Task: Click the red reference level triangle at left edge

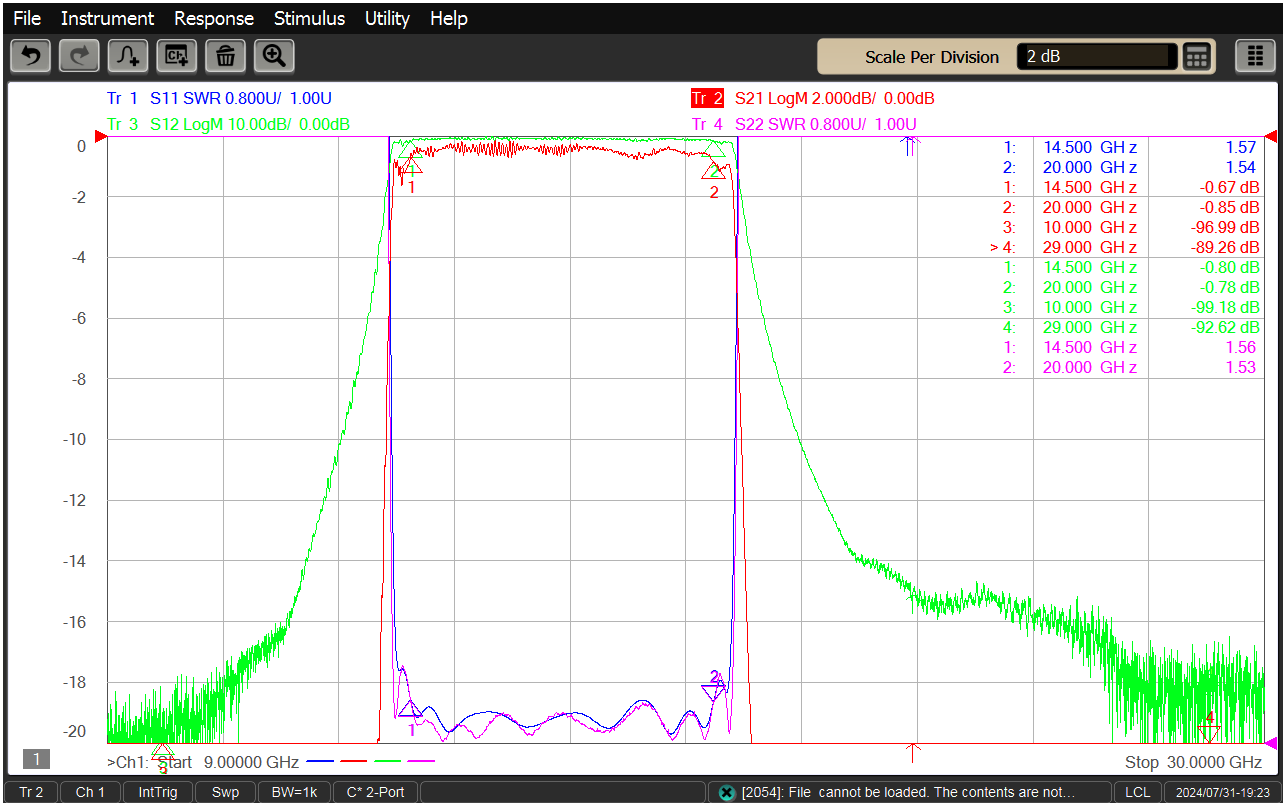Action: tap(100, 137)
